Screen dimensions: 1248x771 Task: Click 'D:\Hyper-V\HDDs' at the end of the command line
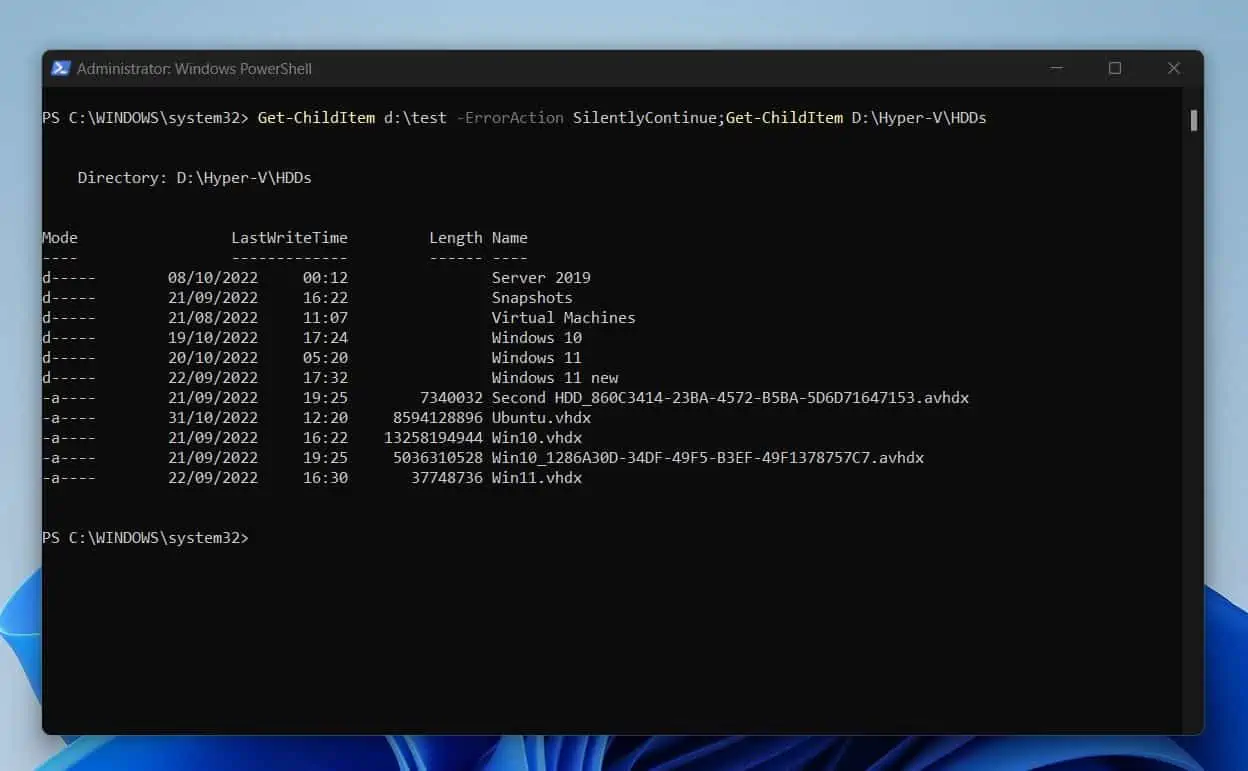[x=919, y=118]
